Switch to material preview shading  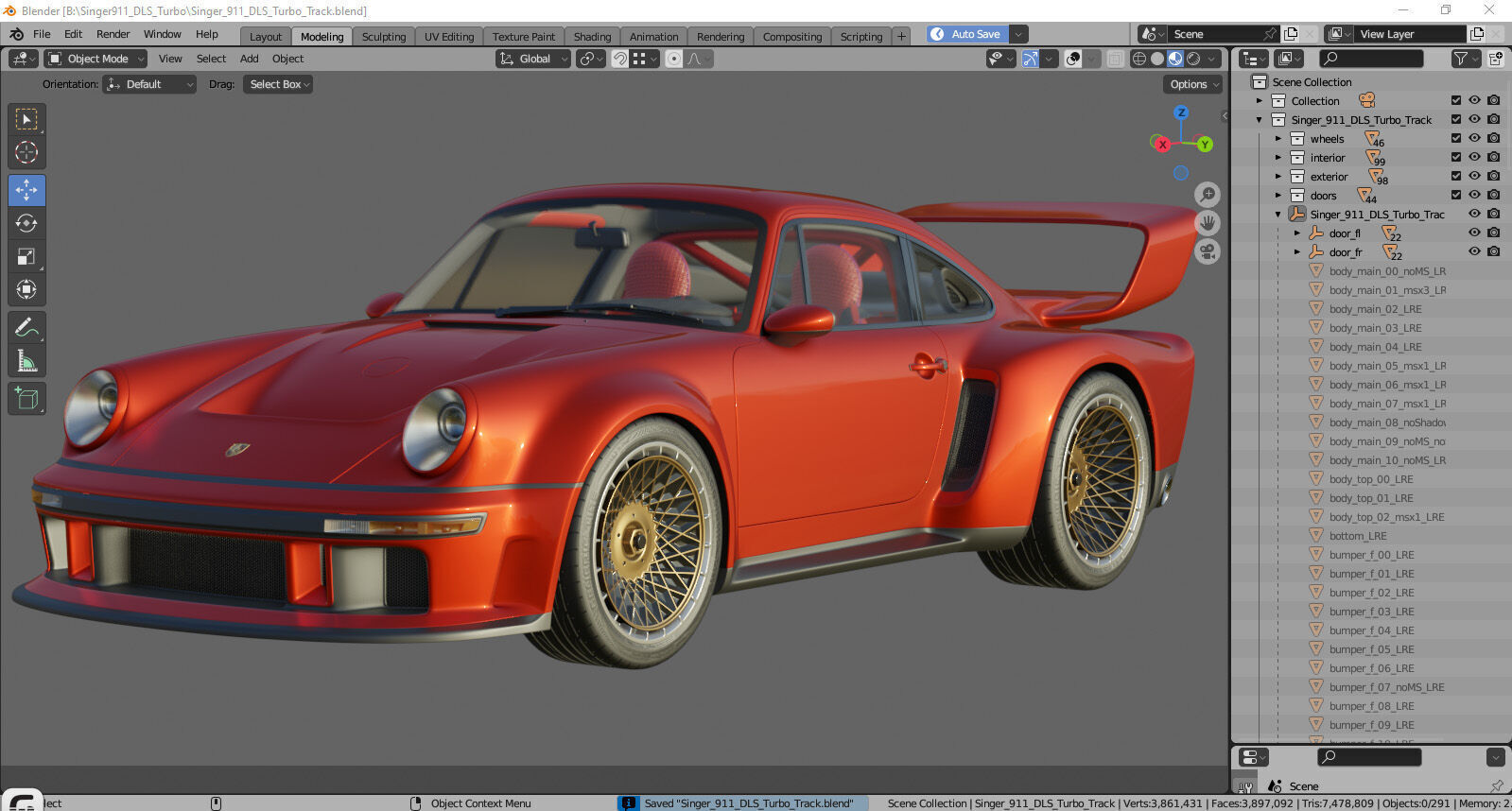coord(1175,59)
